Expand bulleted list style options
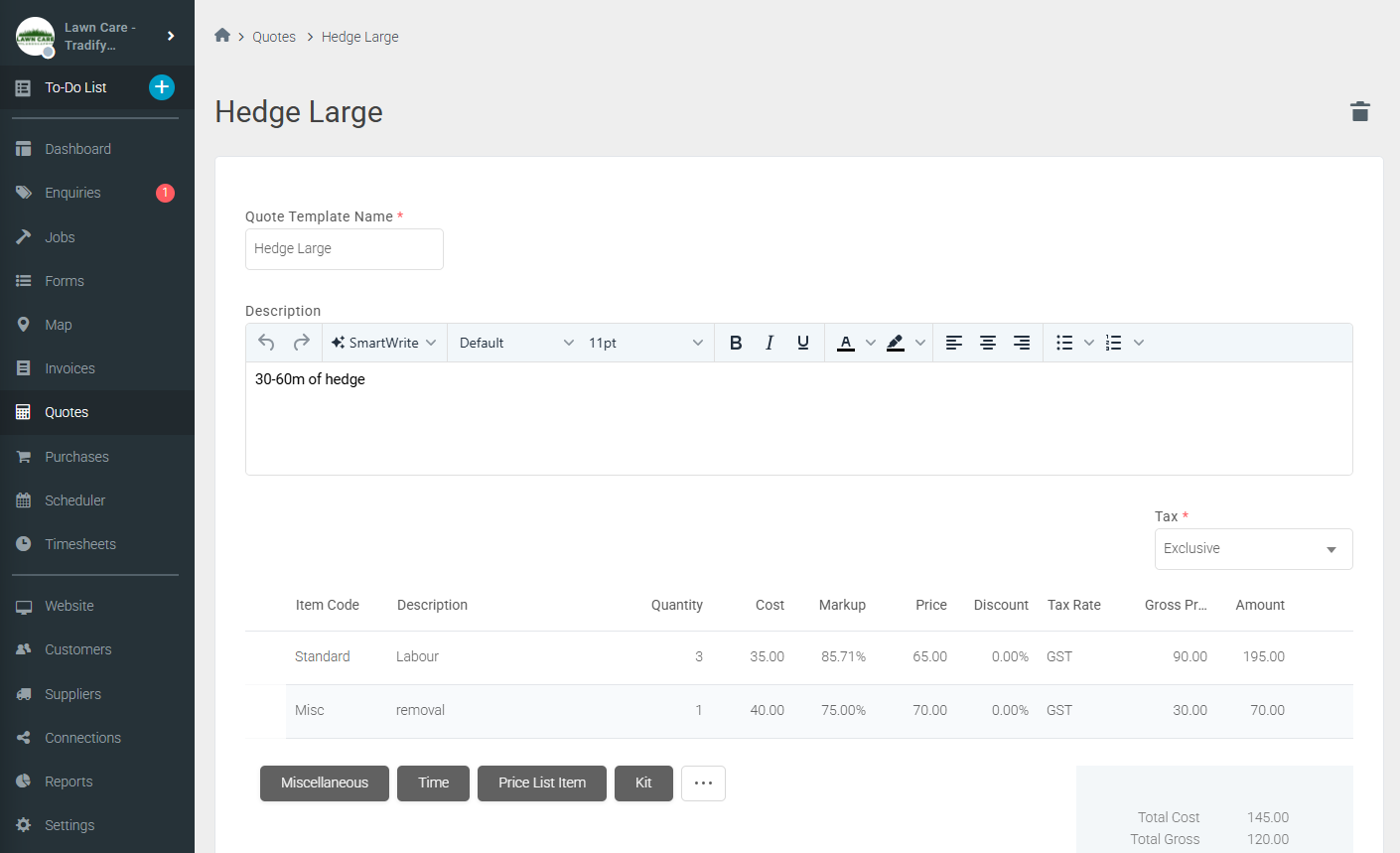The image size is (1400, 853). (x=1089, y=343)
